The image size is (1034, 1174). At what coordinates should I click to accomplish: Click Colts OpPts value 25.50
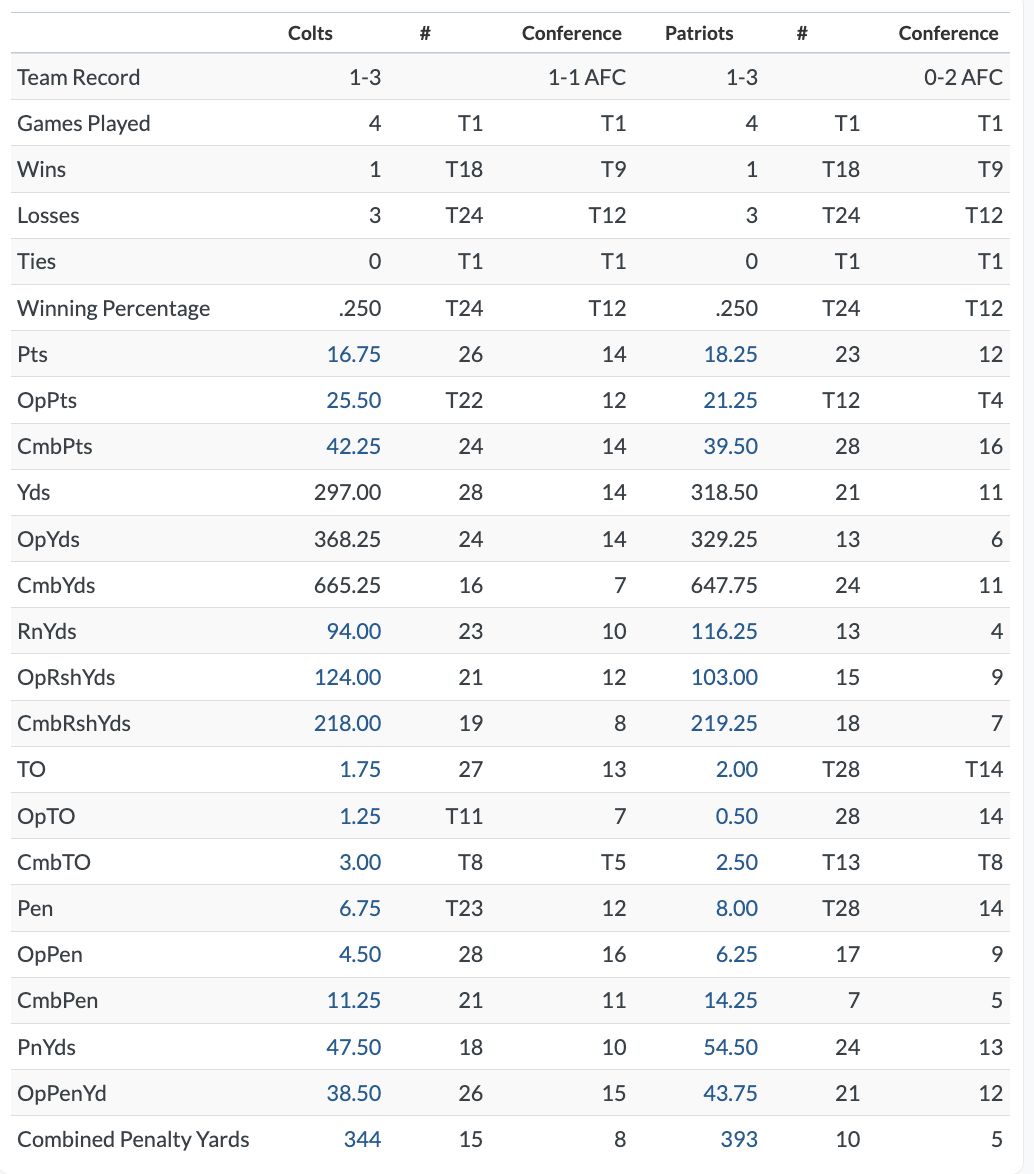(x=353, y=400)
